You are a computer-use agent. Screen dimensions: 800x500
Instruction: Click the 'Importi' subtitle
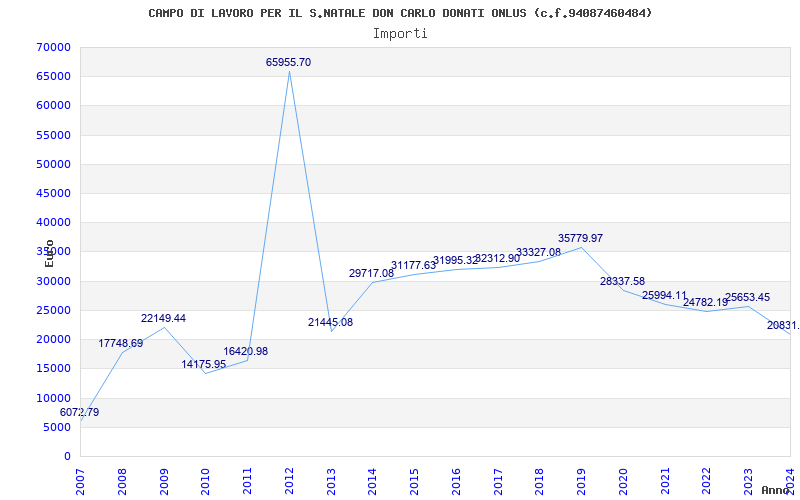click(x=400, y=34)
